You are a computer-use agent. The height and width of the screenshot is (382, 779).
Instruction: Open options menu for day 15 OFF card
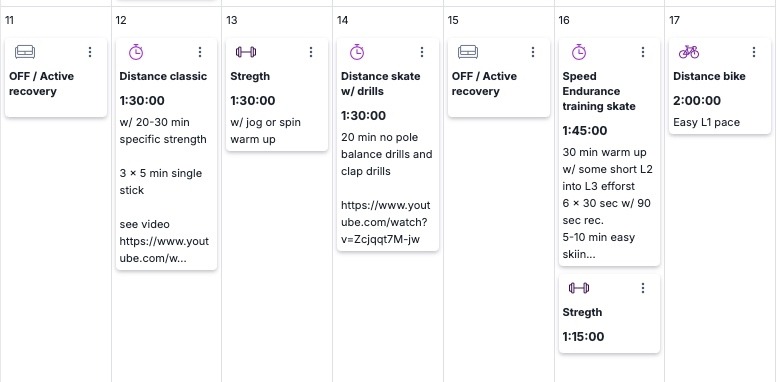533,52
